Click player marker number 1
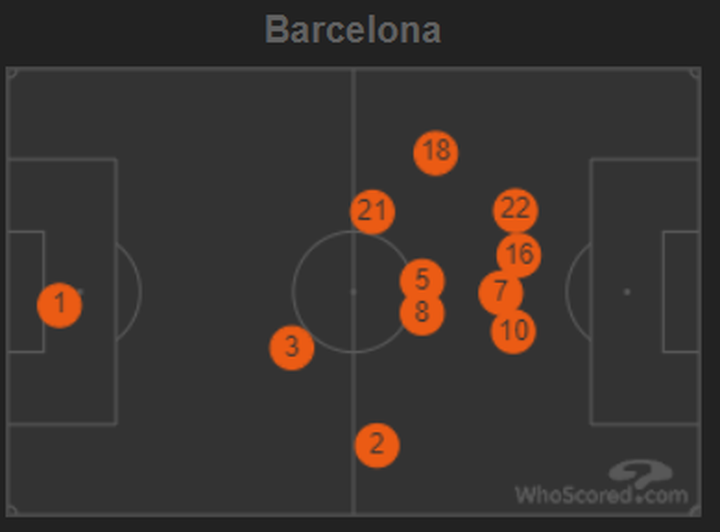 point(60,305)
